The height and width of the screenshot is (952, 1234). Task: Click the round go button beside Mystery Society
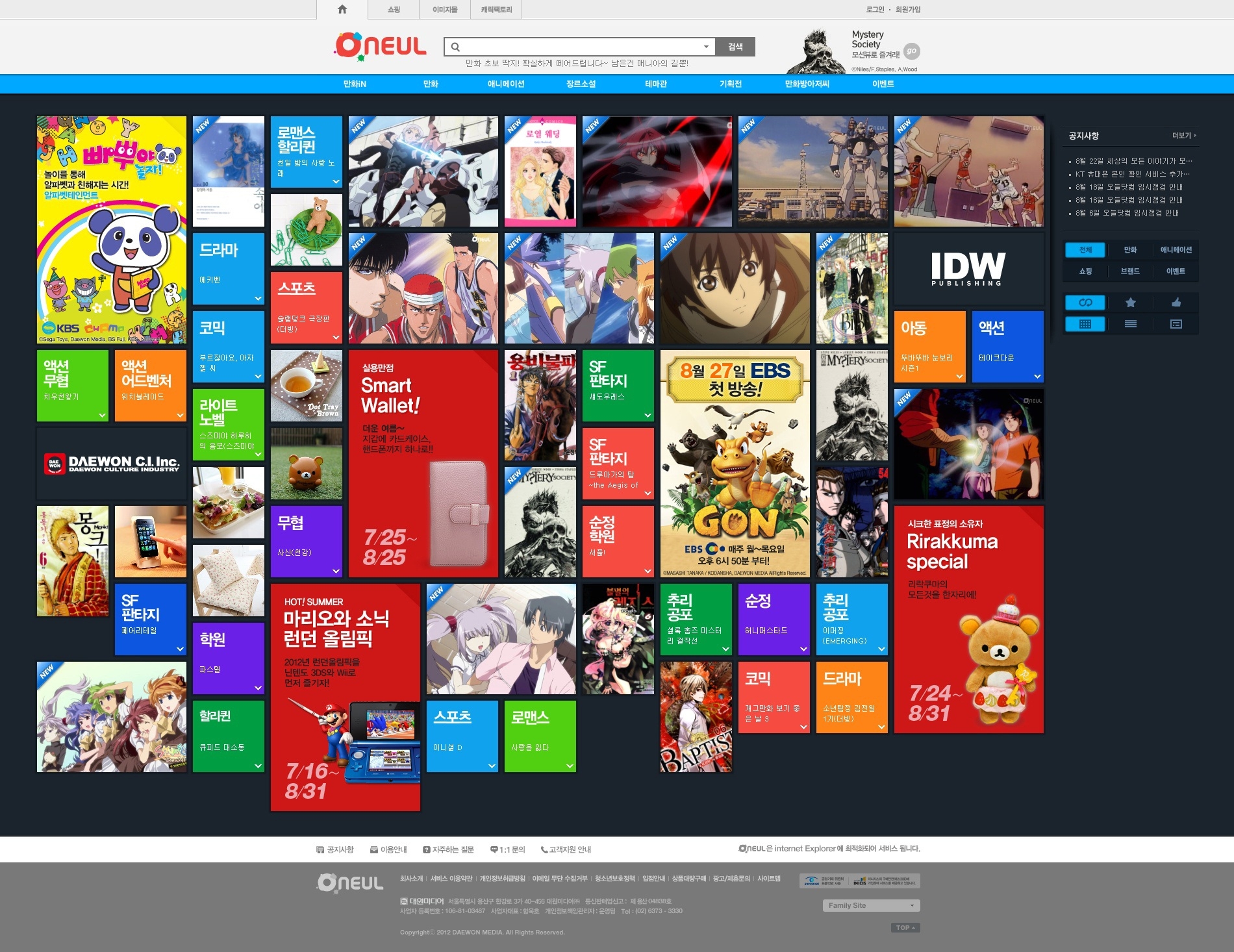tap(912, 51)
